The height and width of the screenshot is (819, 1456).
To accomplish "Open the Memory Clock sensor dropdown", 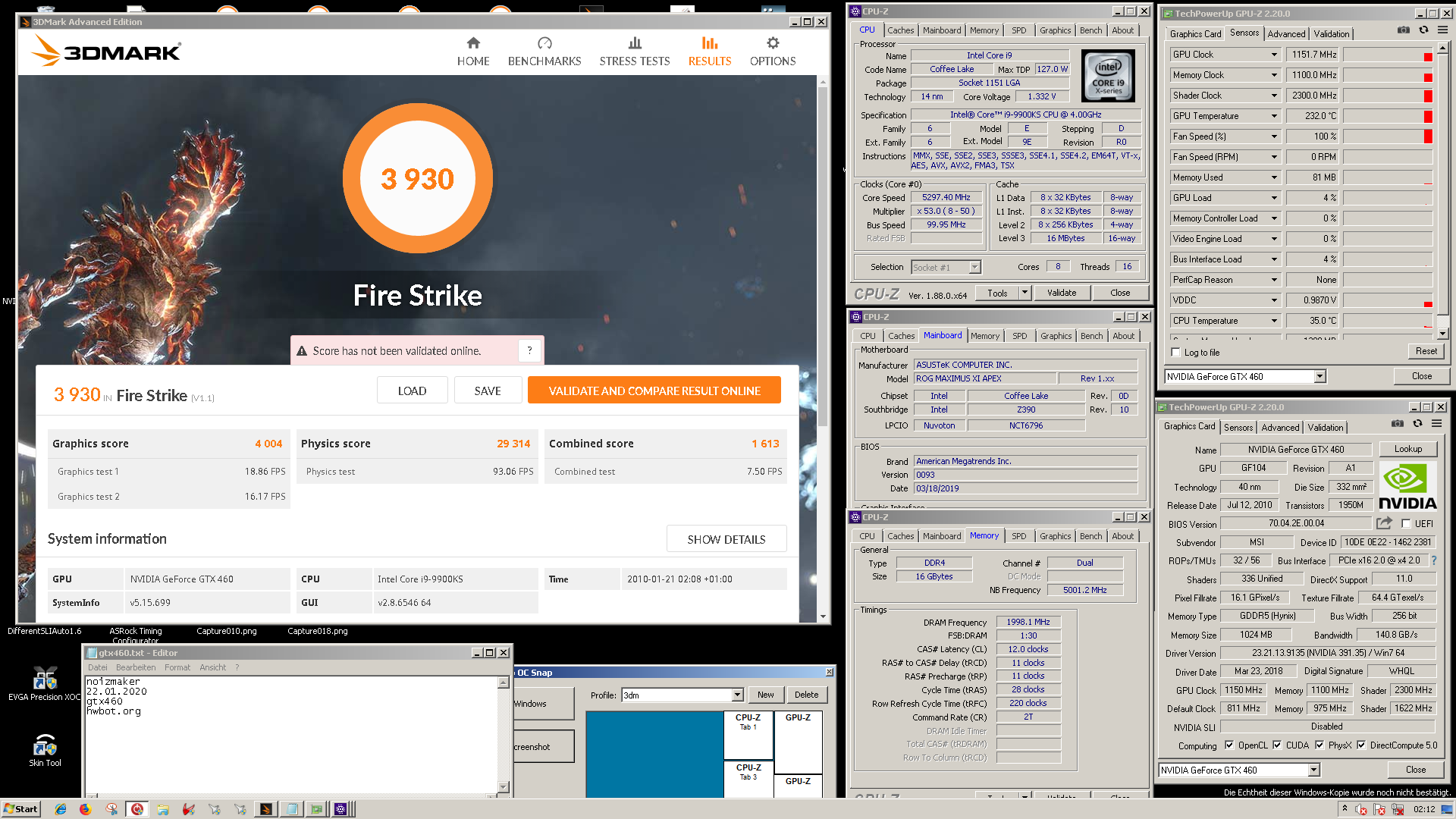I will (1274, 75).
